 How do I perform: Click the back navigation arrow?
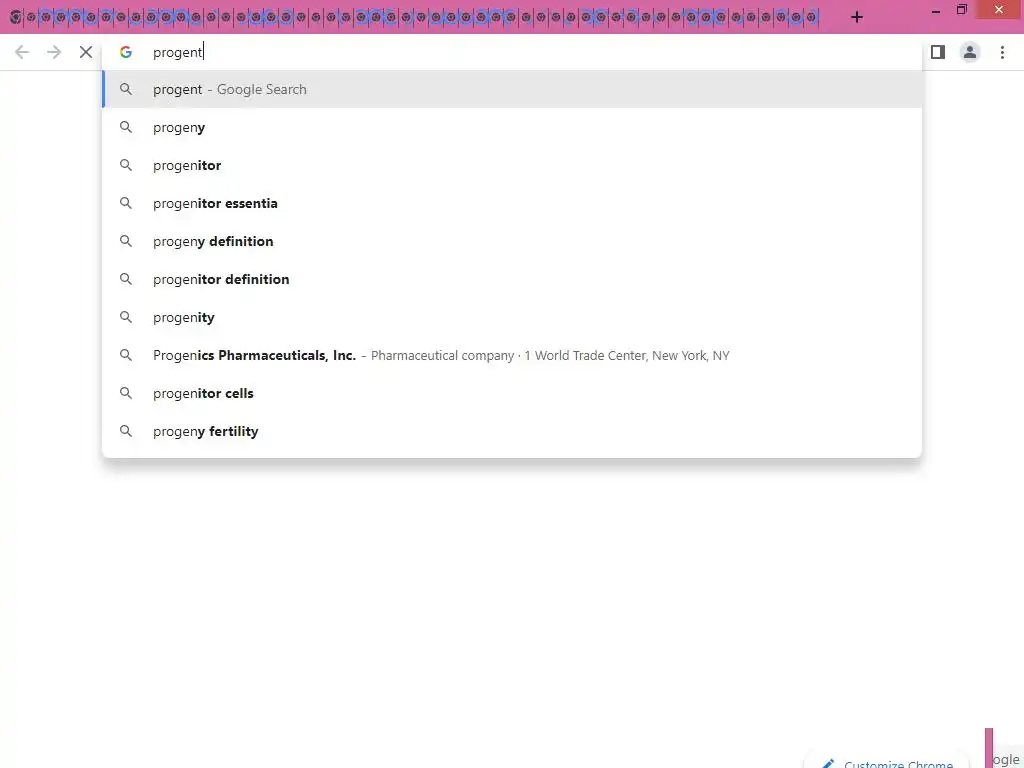(22, 52)
